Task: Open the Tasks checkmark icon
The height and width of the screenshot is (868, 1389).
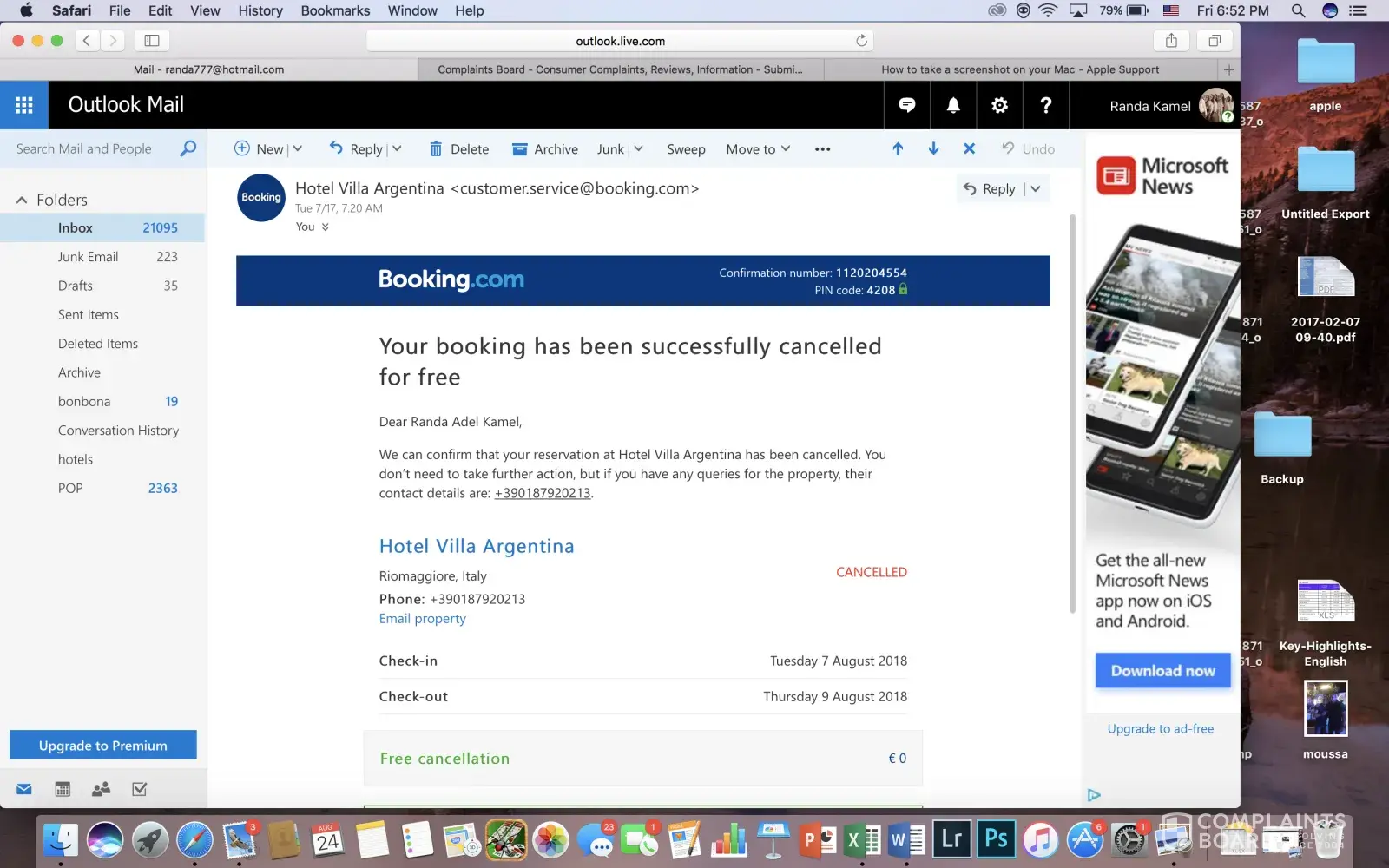Action: 139,789
